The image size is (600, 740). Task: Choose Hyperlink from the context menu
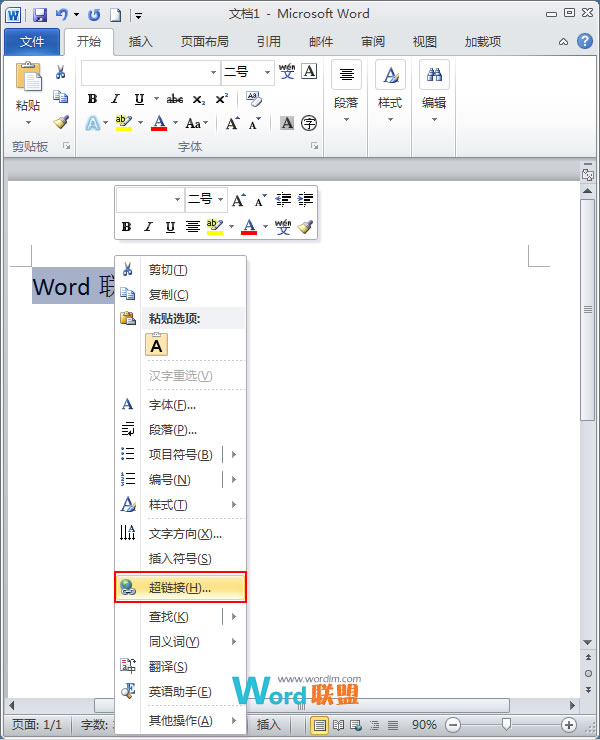[x=180, y=588]
